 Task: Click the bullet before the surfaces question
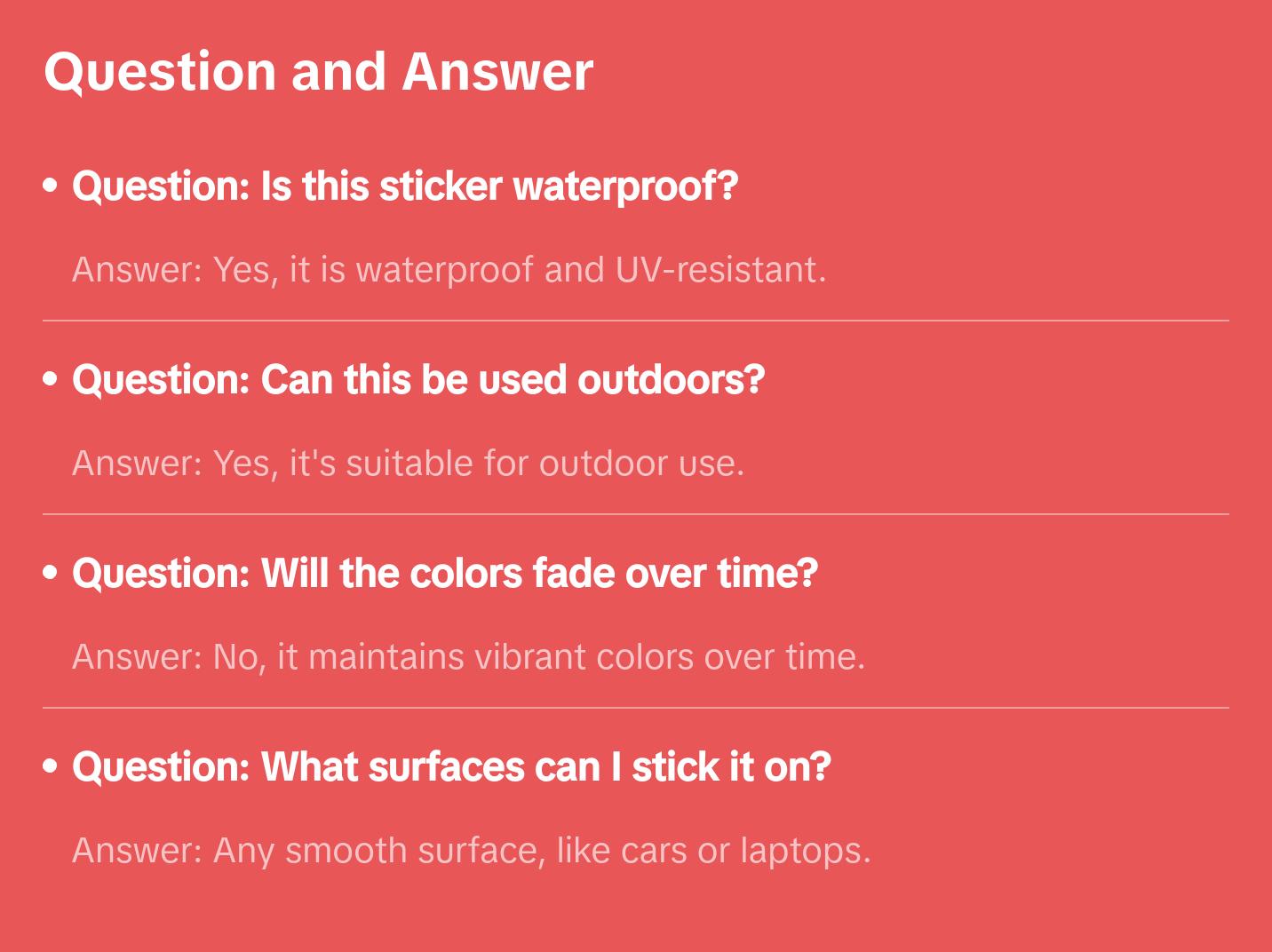[x=51, y=767]
